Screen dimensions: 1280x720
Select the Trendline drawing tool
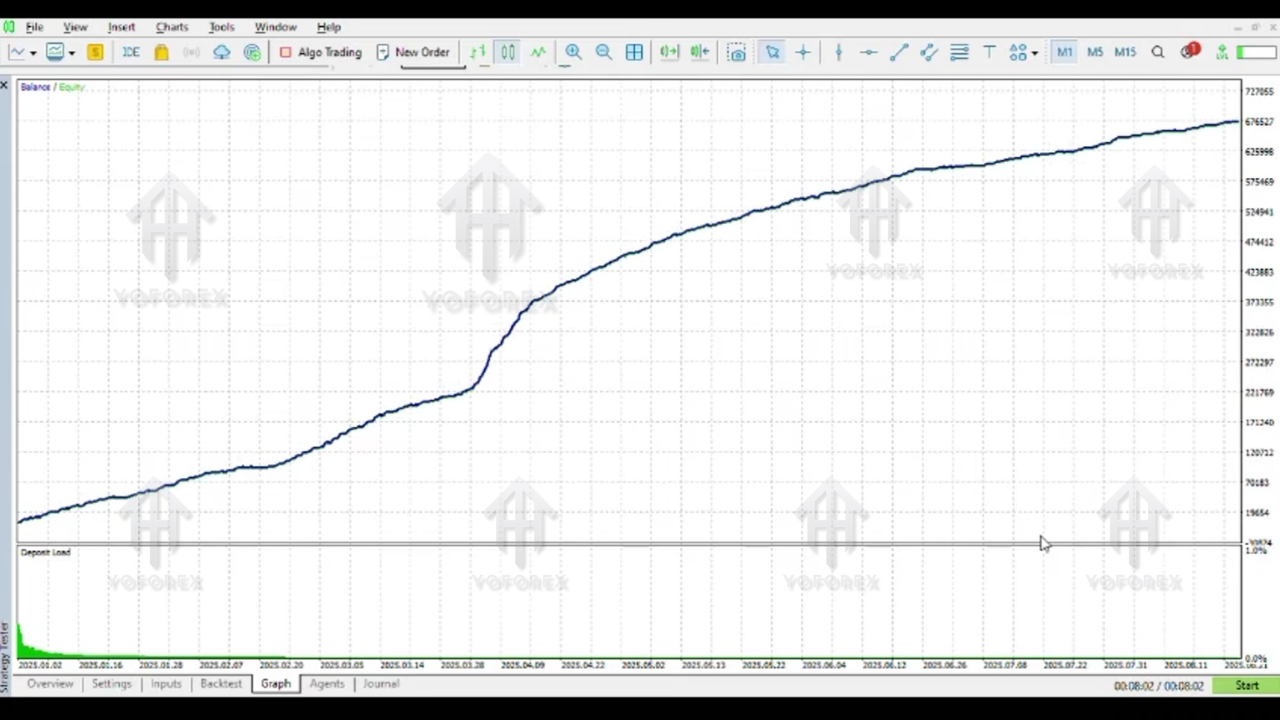(898, 52)
